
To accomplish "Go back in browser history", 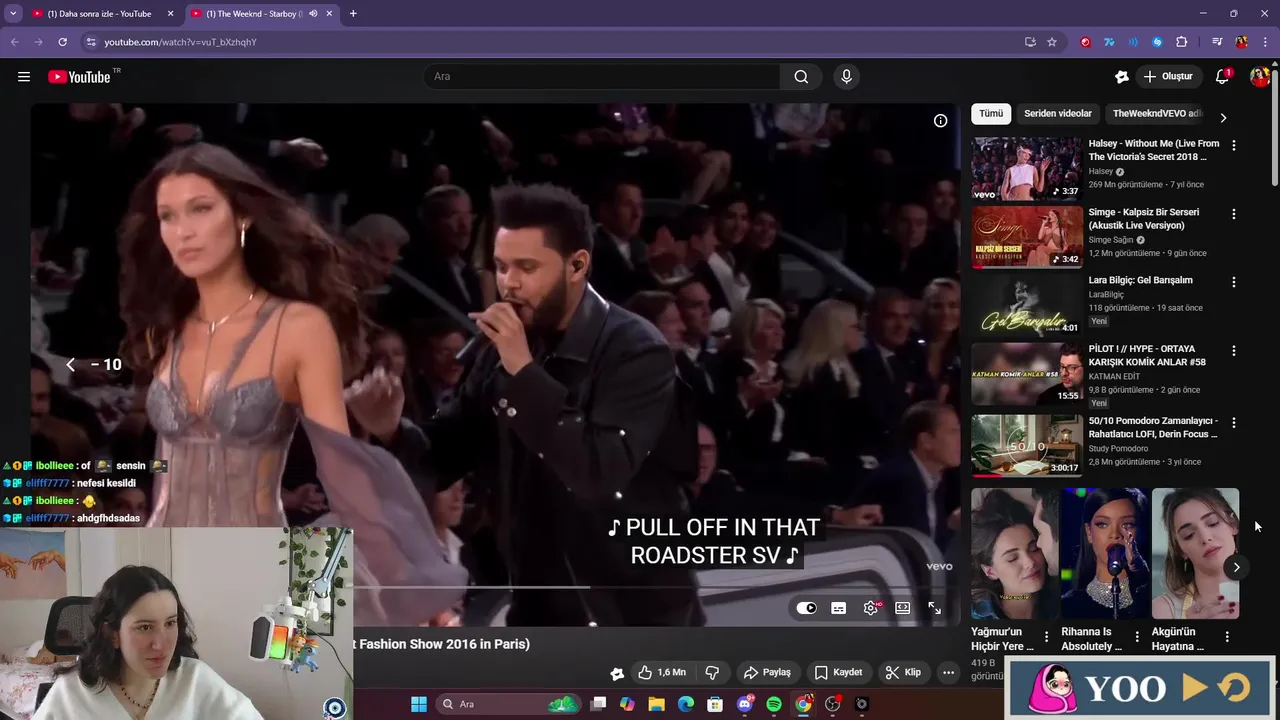I will (14, 42).
